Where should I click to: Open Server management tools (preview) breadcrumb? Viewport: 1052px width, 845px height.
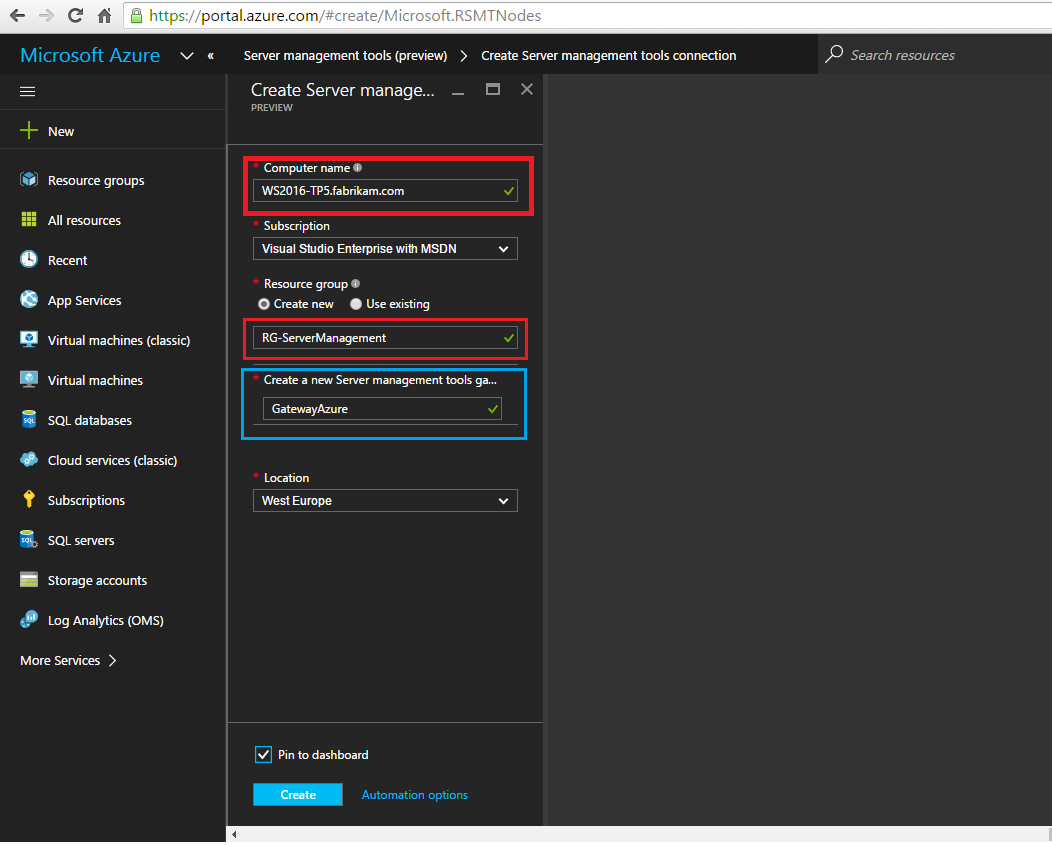346,56
